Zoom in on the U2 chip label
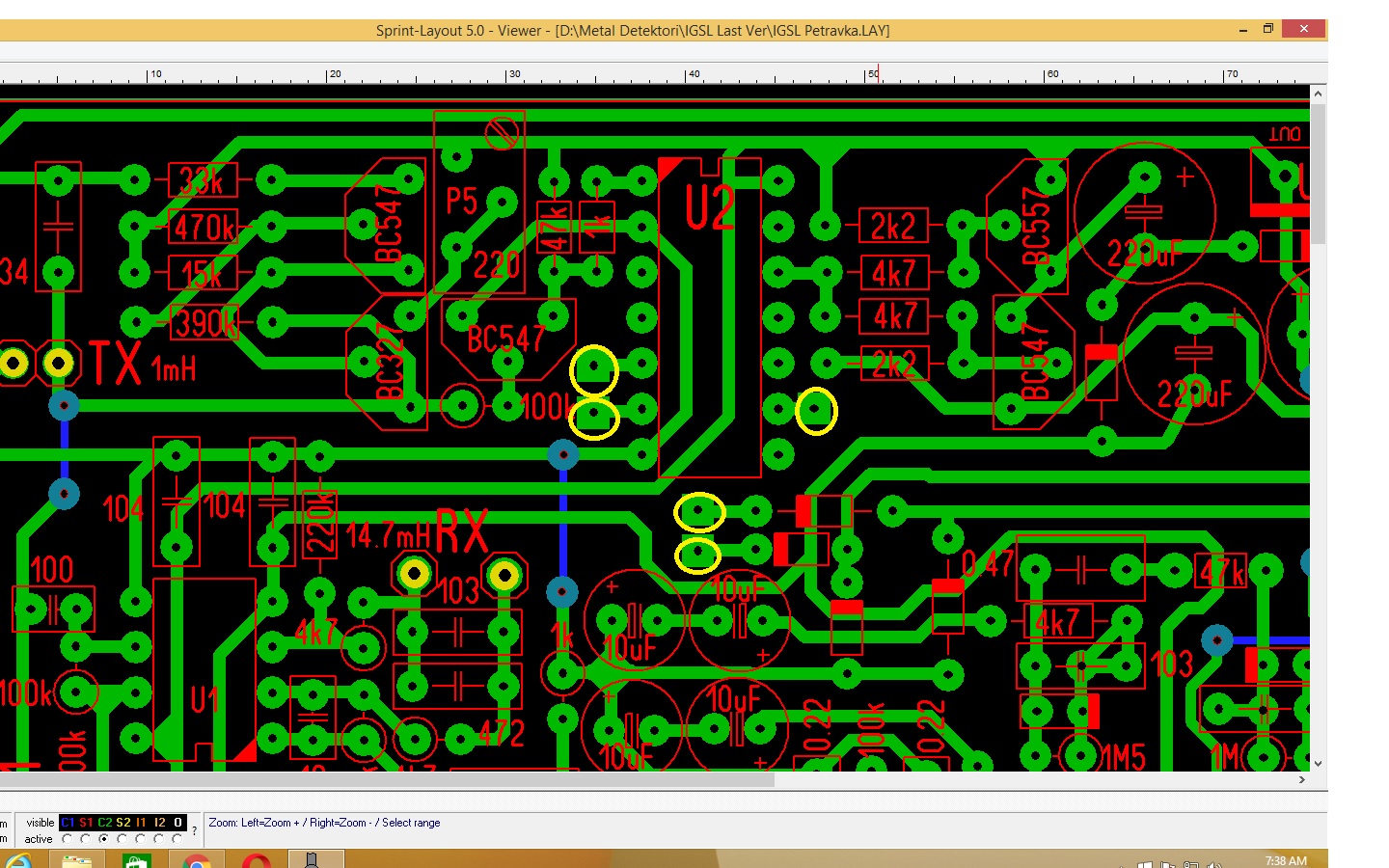This screenshot has width=1389, height=868. pyautogui.click(x=709, y=208)
